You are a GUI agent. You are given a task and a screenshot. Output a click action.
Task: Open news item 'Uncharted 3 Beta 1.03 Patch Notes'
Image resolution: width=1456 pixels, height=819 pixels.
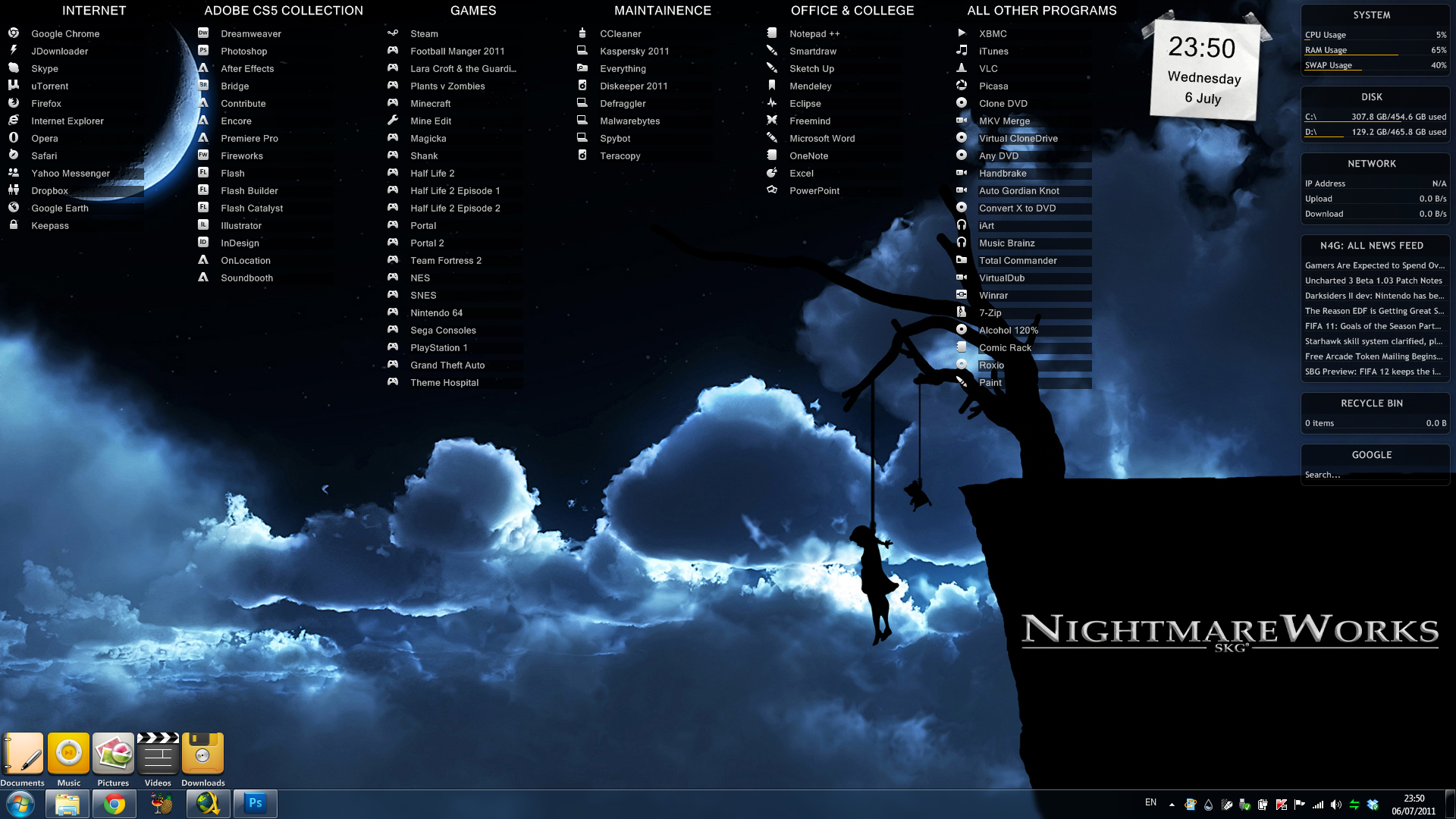pyautogui.click(x=1373, y=281)
